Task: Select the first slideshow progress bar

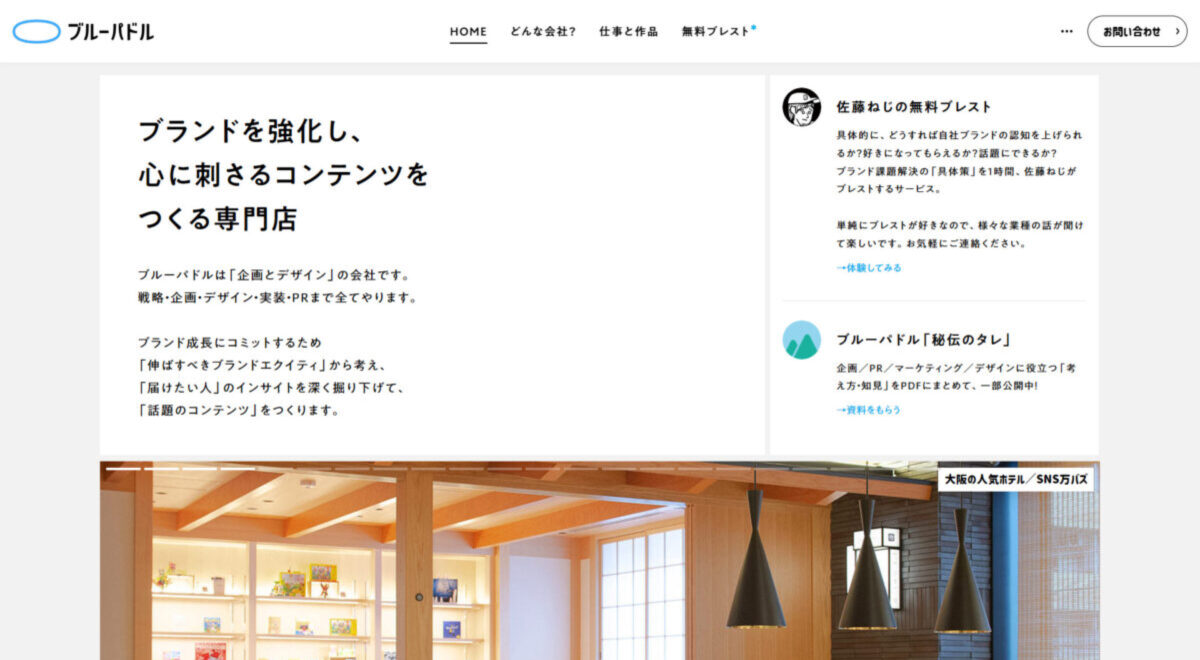Action: point(123,468)
